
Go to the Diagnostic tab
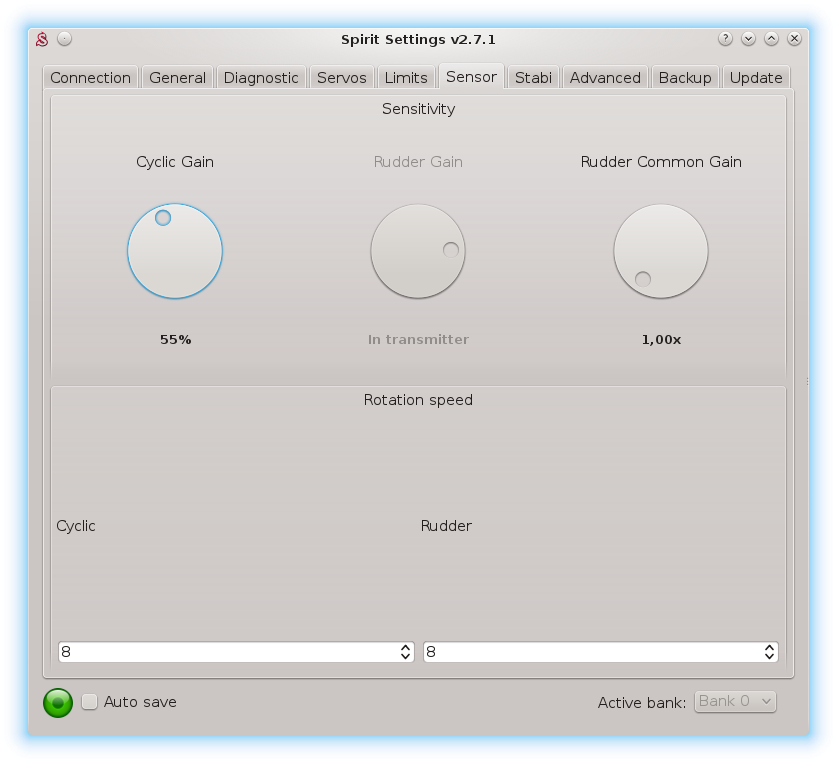[x=261, y=78]
